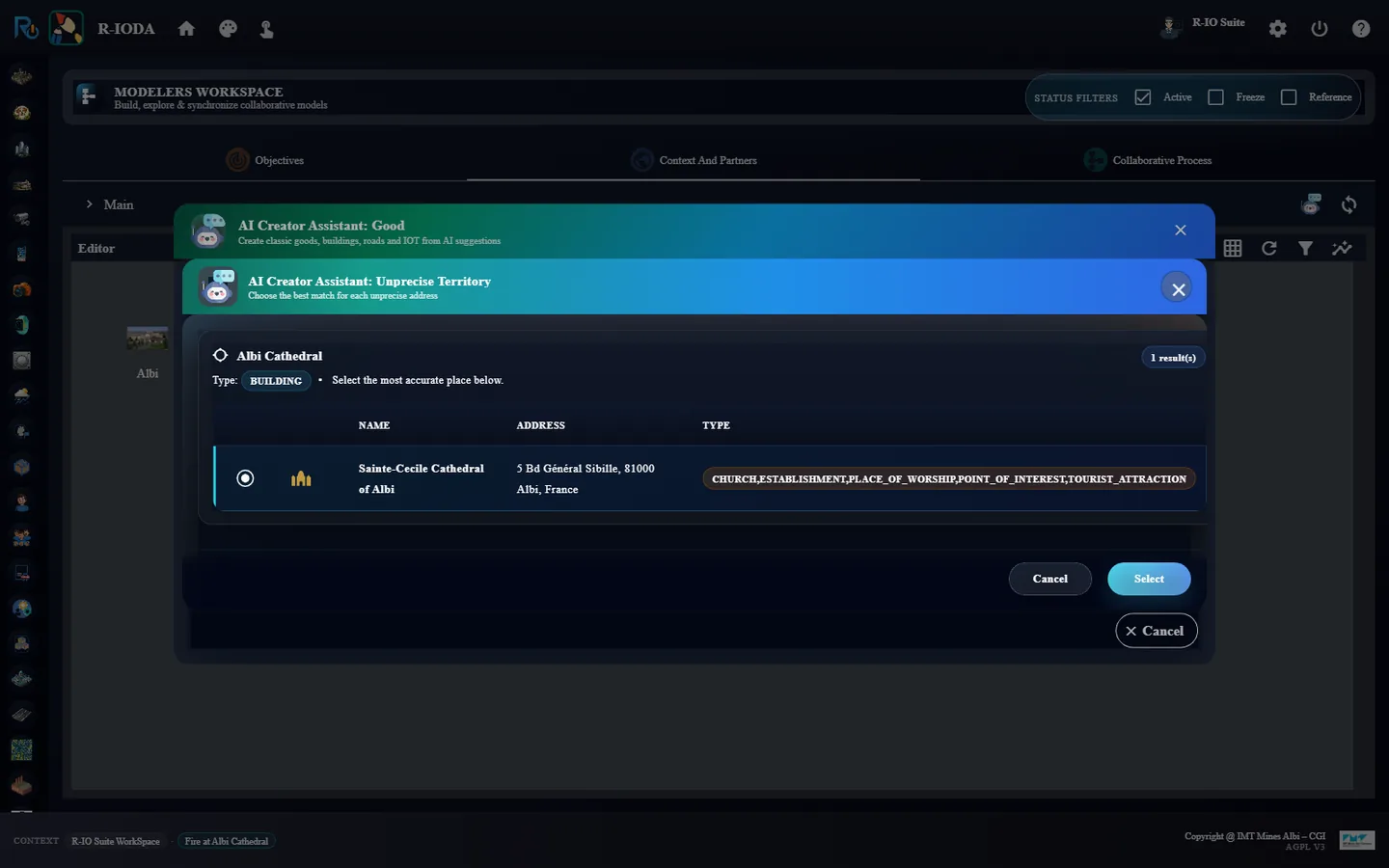Click the "1 result(s)" badge
The width and height of the screenshot is (1389, 868).
coord(1173,358)
